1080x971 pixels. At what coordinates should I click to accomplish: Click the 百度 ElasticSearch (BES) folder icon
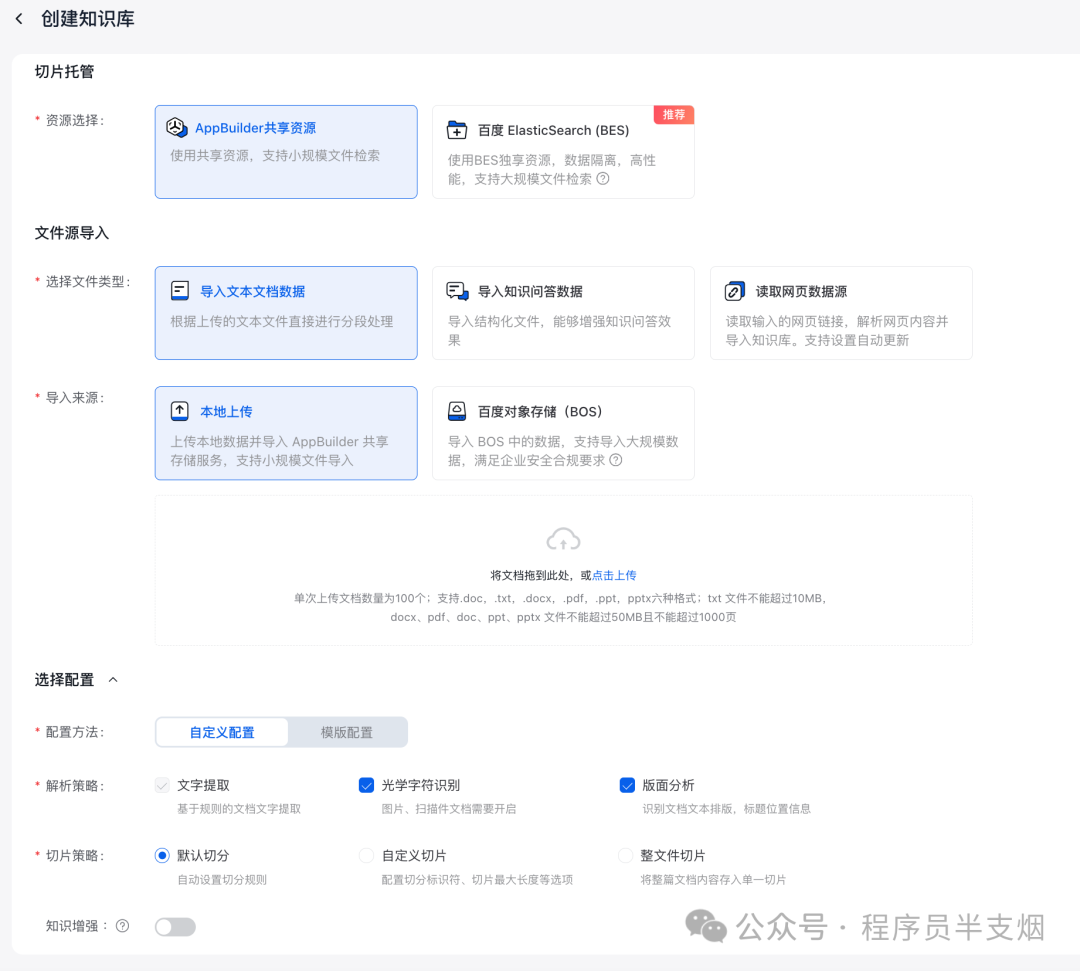pyautogui.click(x=457, y=129)
